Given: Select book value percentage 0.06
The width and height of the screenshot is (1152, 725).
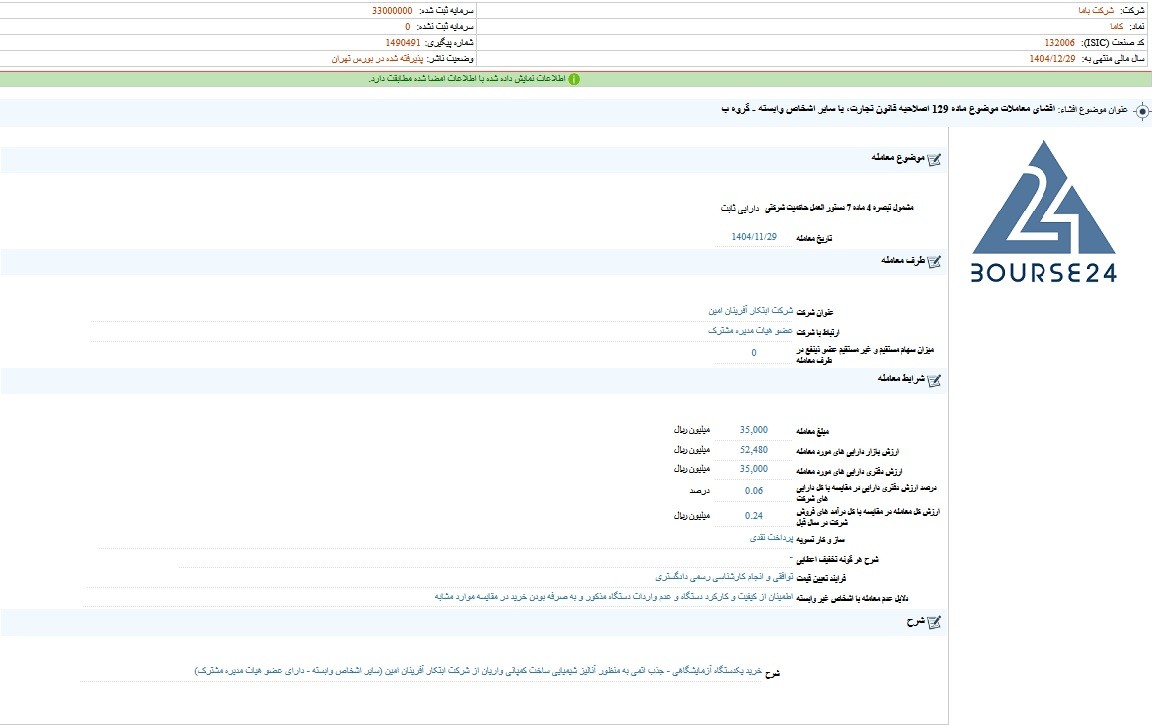Looking at the screenshot, I should pos(754,491).
